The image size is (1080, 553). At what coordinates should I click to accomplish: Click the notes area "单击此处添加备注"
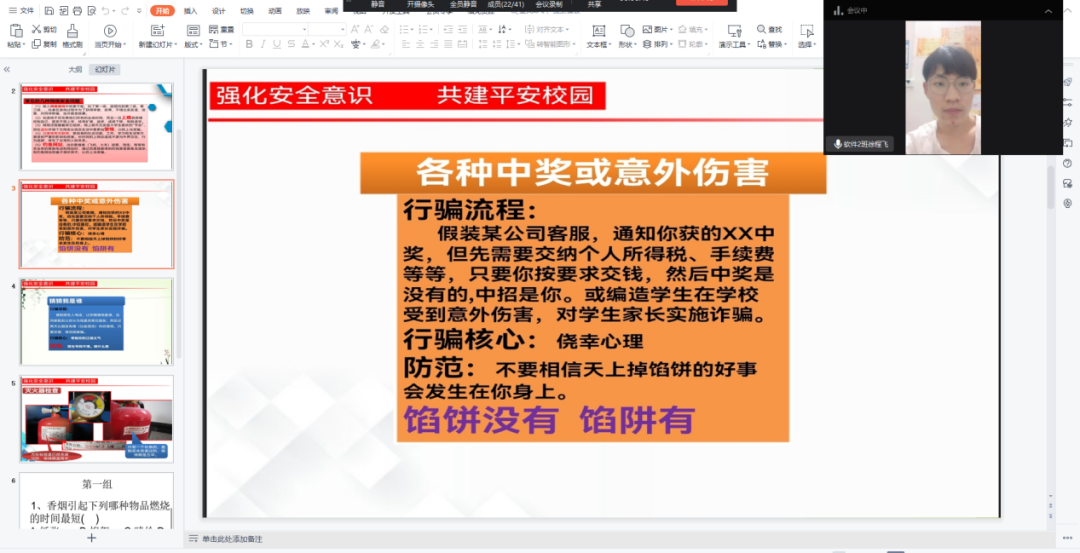tap(232, 539)
